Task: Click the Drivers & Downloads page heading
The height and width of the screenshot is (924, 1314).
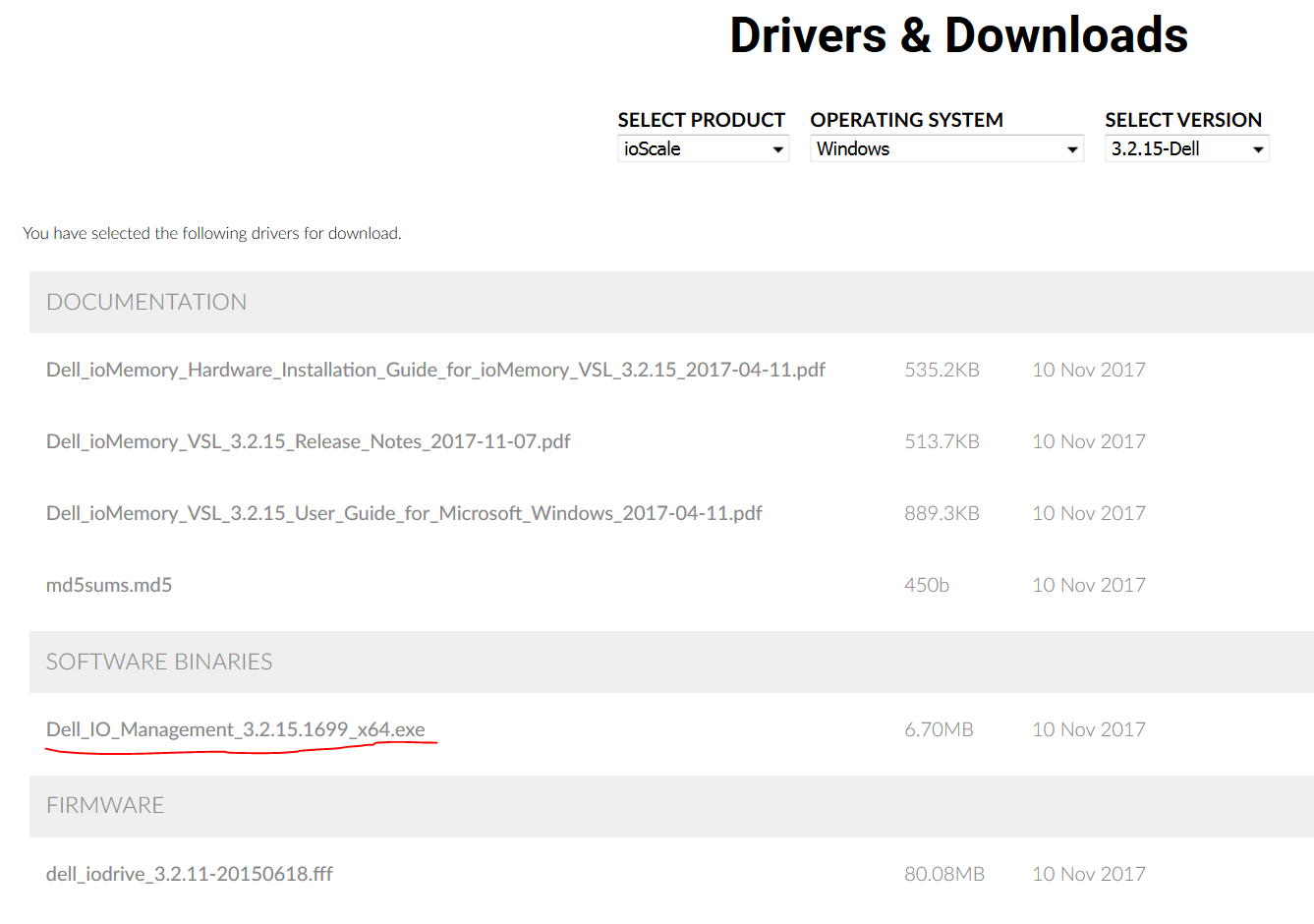Action: click(x=958, y=35)
